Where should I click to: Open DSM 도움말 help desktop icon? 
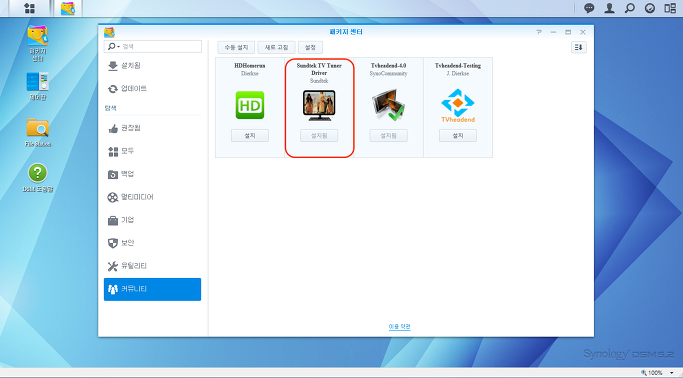coord(38,178)
